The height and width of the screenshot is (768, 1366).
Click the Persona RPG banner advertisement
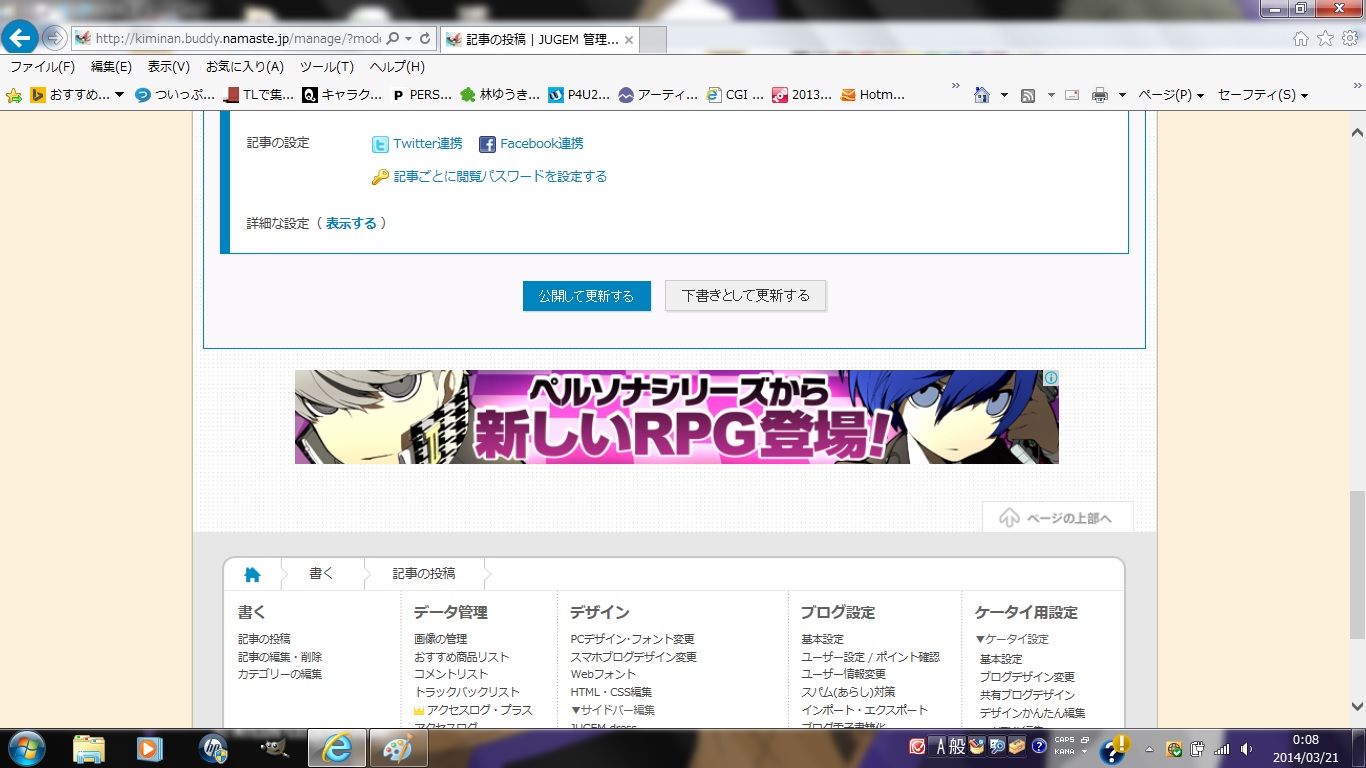pos(676,417)
